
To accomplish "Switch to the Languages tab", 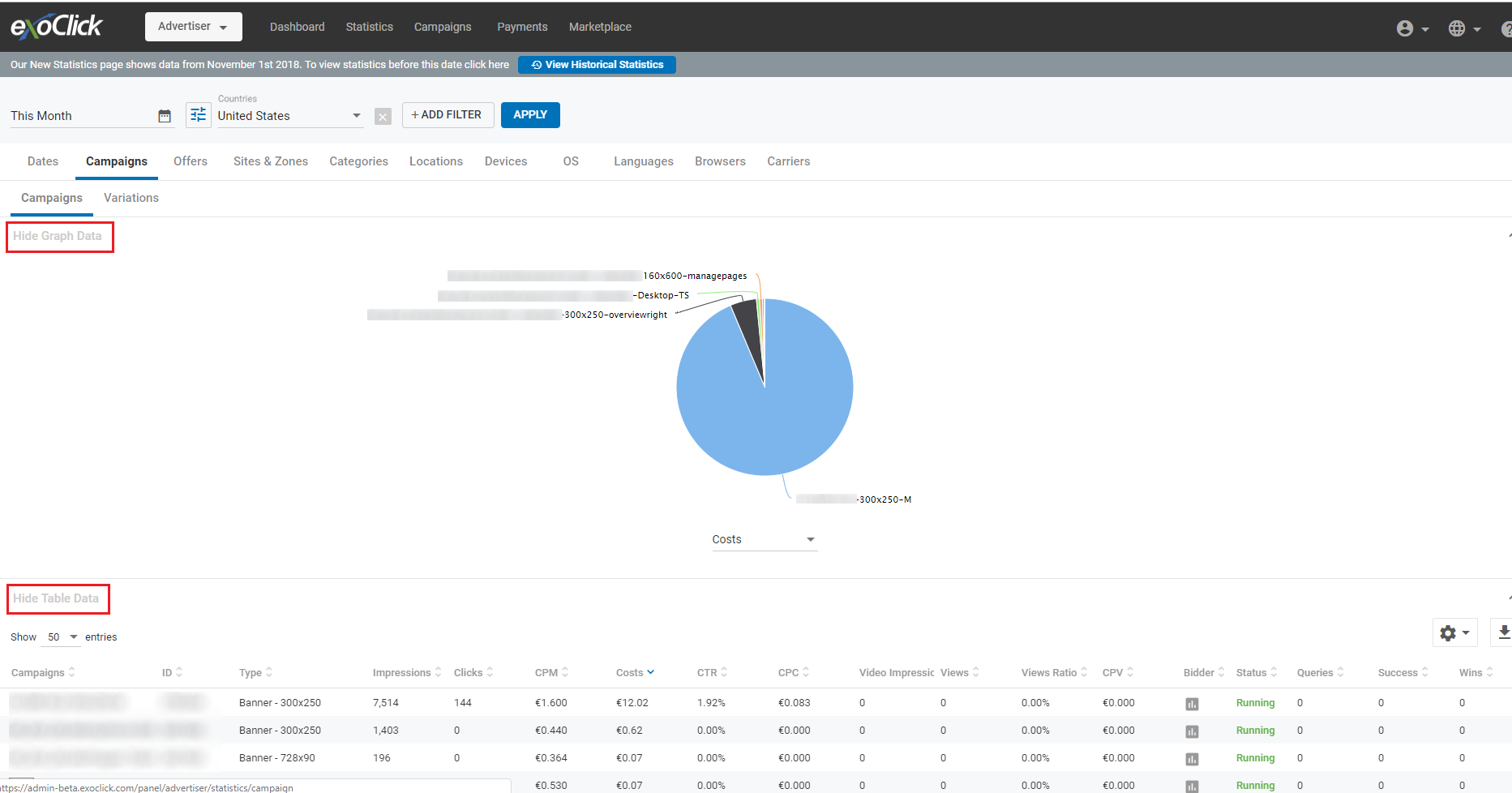I will coord(644,161).
